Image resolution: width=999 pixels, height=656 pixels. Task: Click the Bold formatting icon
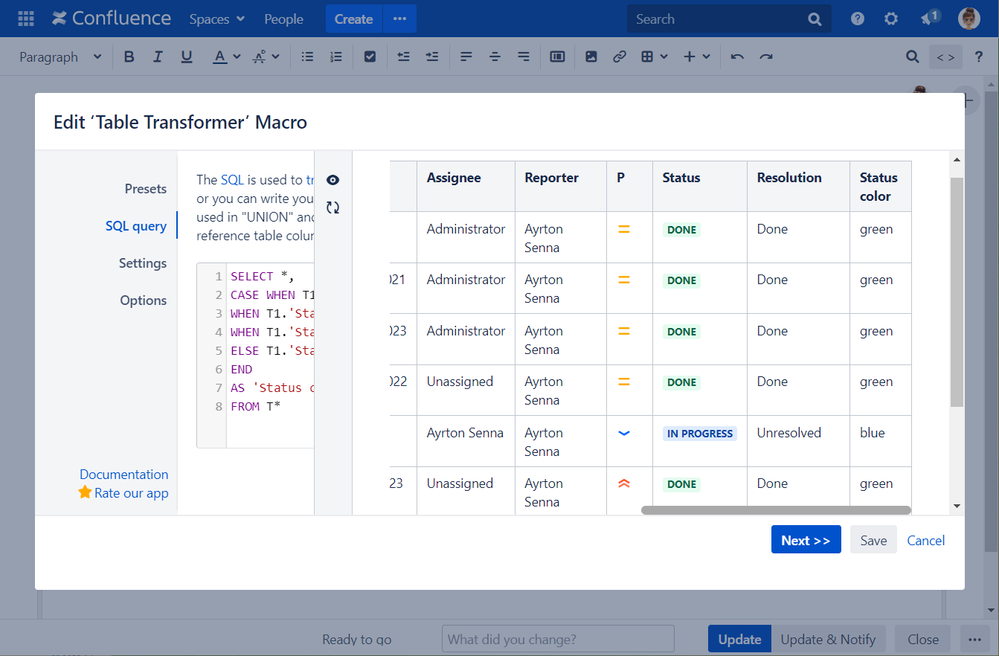click(x=129, y=57)
